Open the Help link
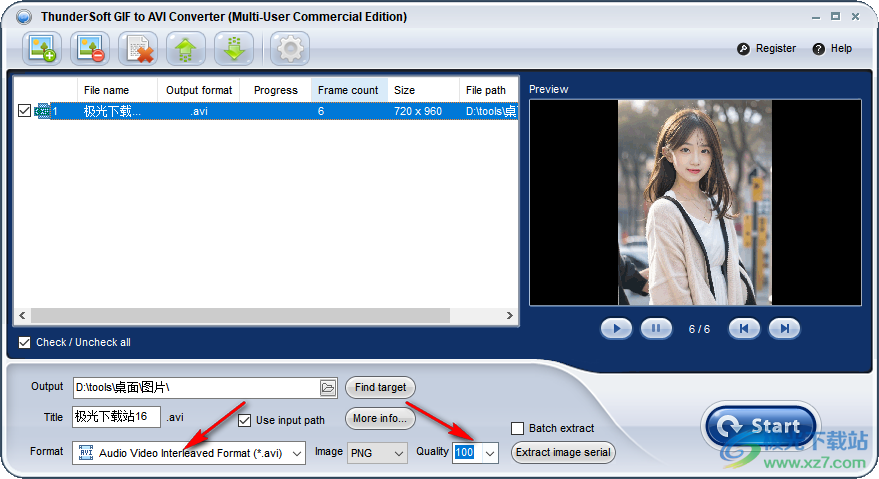Viewport: 879px width, 479px height. (x=841, y=49)
